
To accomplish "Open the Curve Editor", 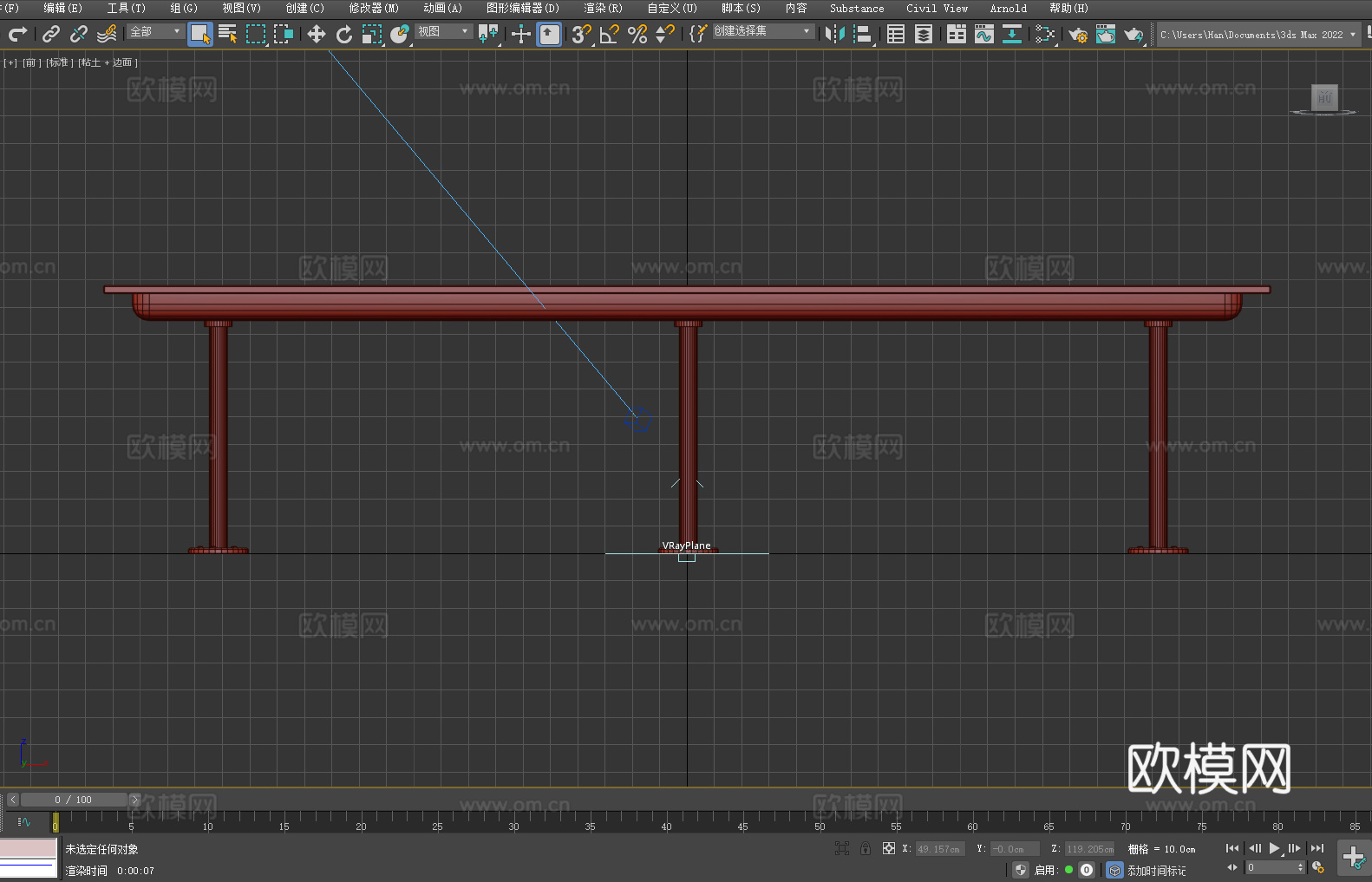I will click(x=983, y=34).
